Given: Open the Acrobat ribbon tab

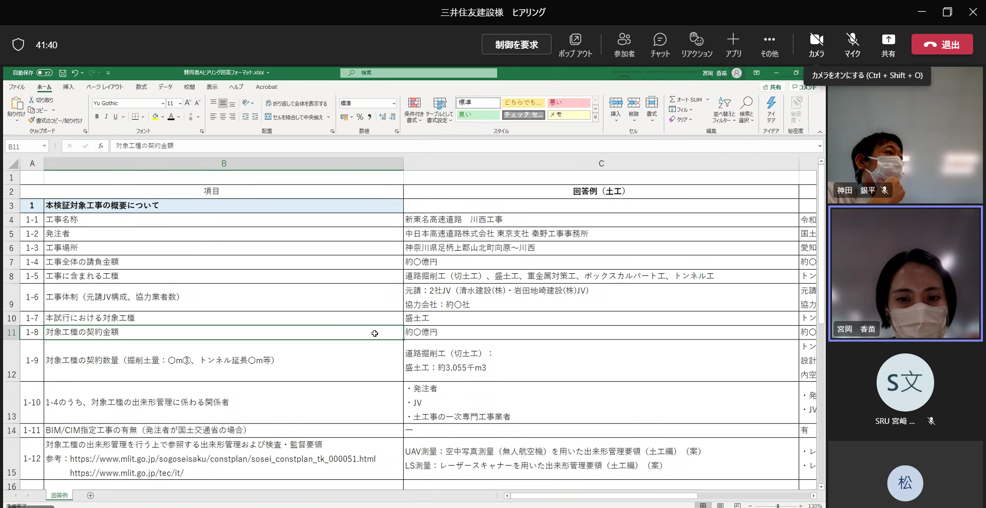Looking at the screenshot, I should click(x=266, y=87).
